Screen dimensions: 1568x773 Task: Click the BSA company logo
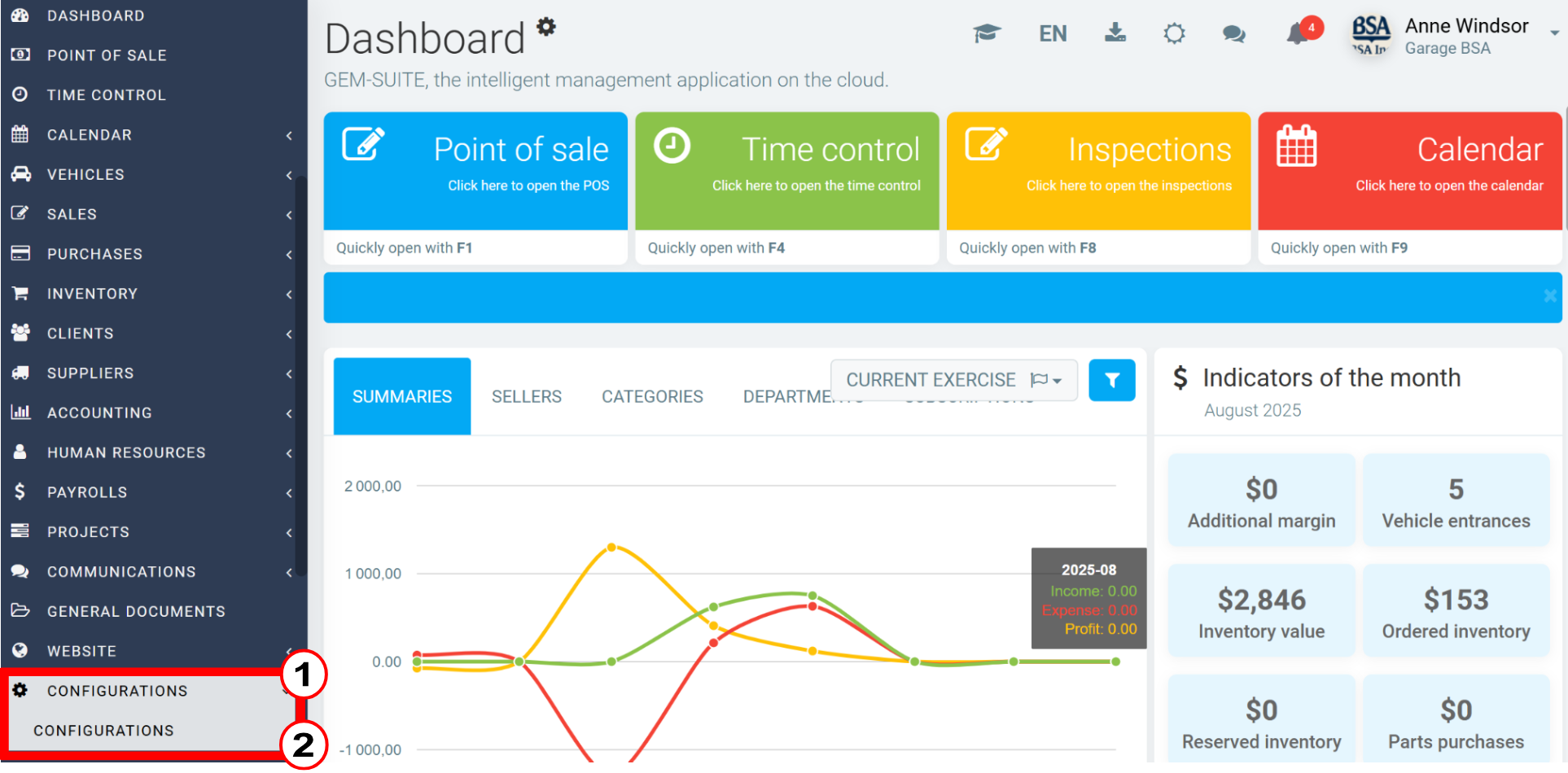click(x=1371, y=36)
